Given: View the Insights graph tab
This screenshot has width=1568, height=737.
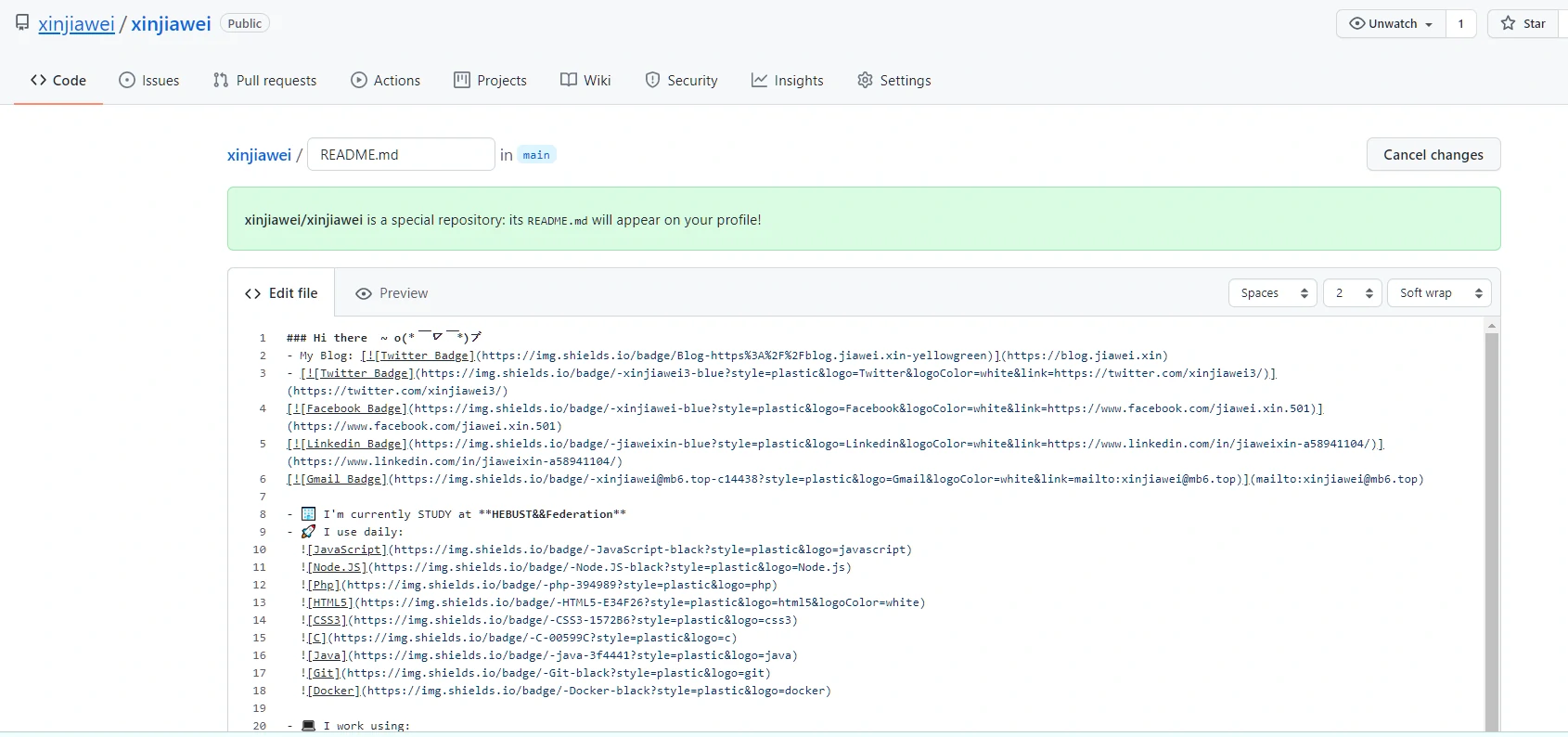Looking at the screenshot, I should coord(787,81).
